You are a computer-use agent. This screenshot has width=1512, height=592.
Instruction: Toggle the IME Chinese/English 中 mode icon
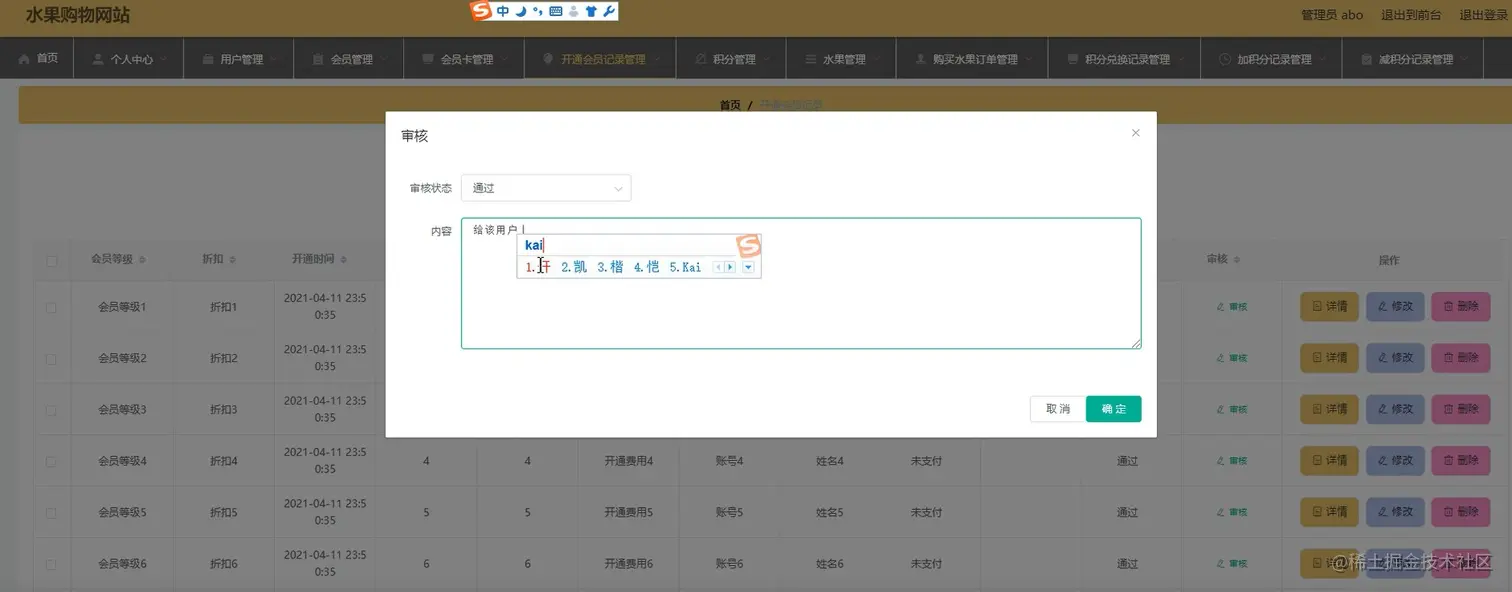[503, 11]
